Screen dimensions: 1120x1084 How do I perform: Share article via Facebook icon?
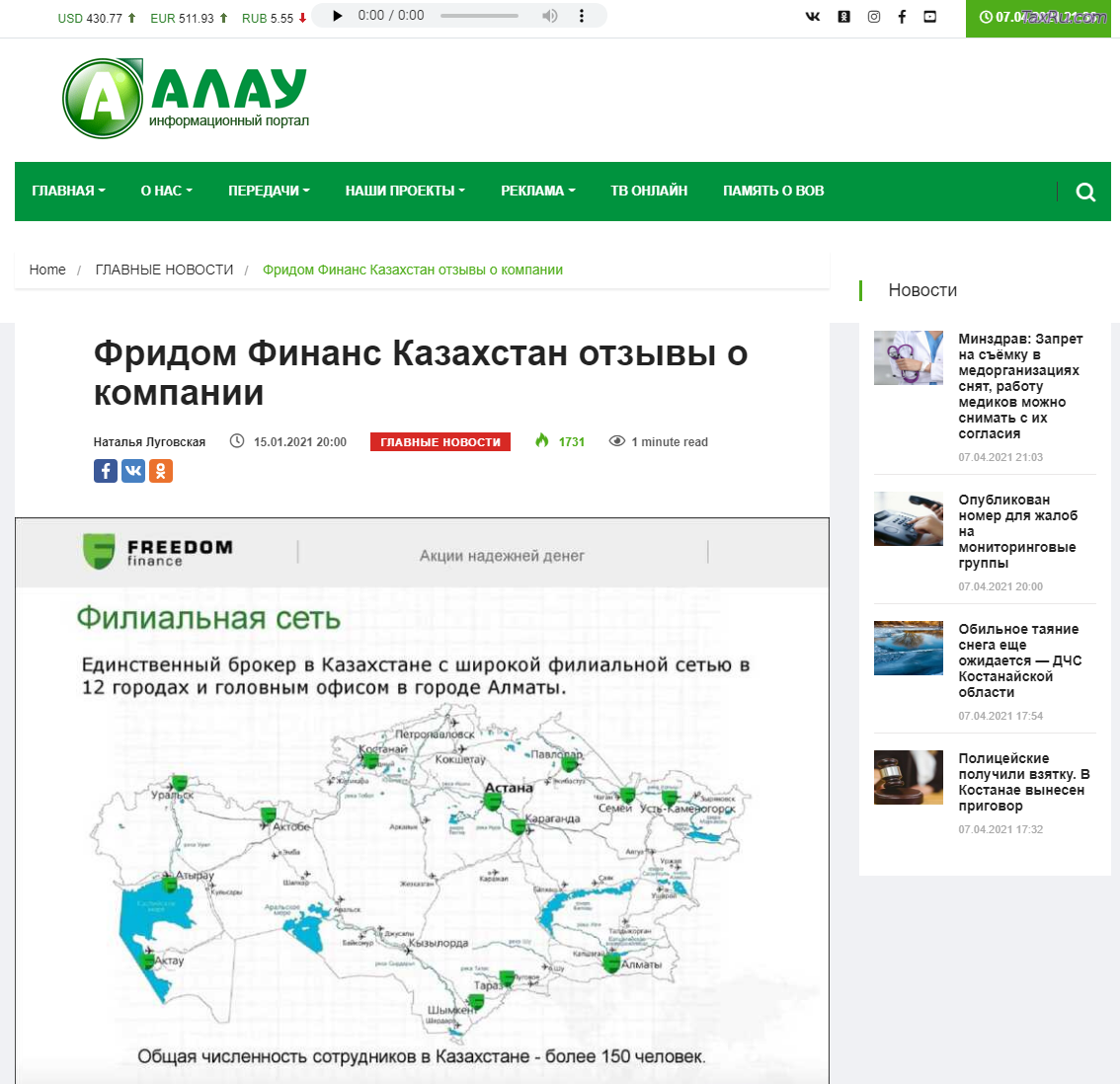coord(105,471)
